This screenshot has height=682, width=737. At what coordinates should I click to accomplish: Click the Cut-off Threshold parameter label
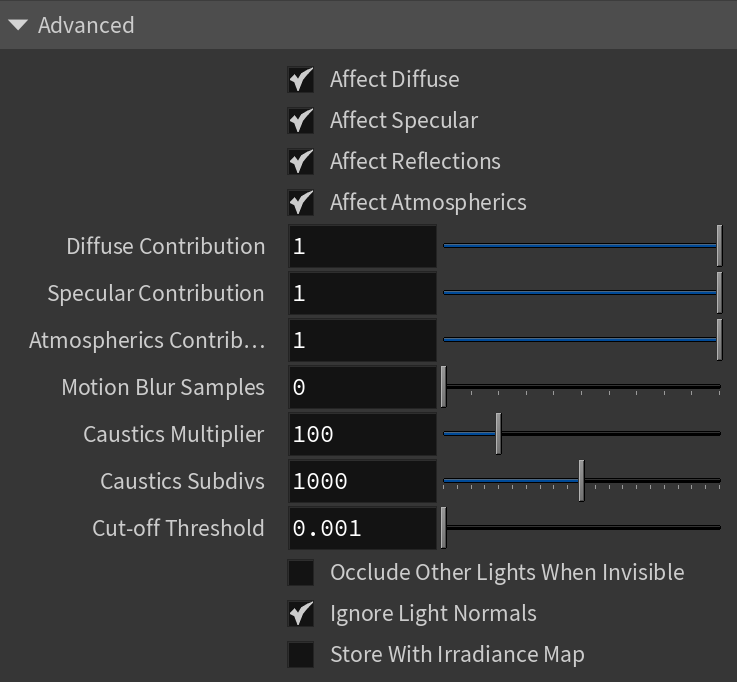[x=178, y=529]
